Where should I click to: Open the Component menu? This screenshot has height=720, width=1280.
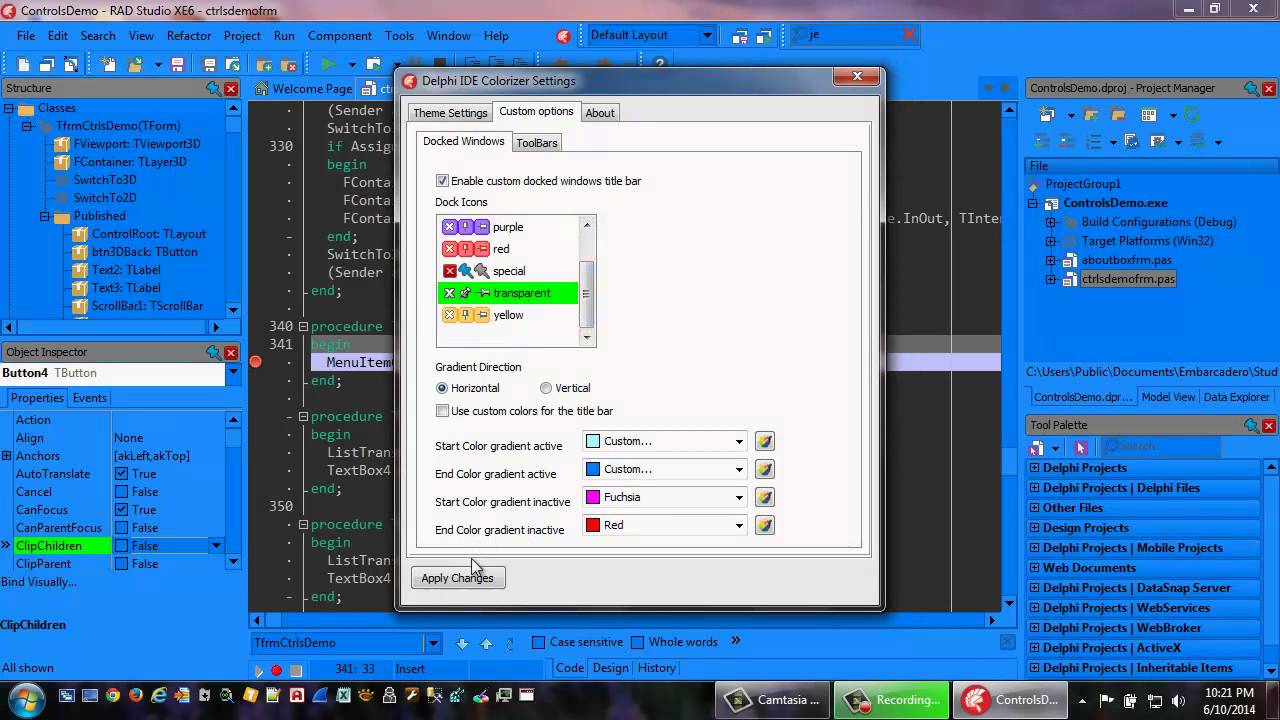point(340,36)
